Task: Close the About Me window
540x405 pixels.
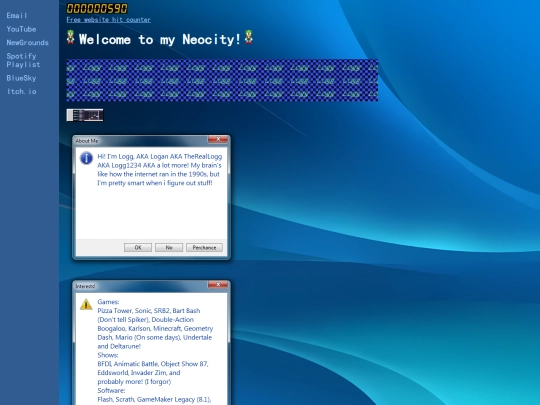Action: click(218, 139)
